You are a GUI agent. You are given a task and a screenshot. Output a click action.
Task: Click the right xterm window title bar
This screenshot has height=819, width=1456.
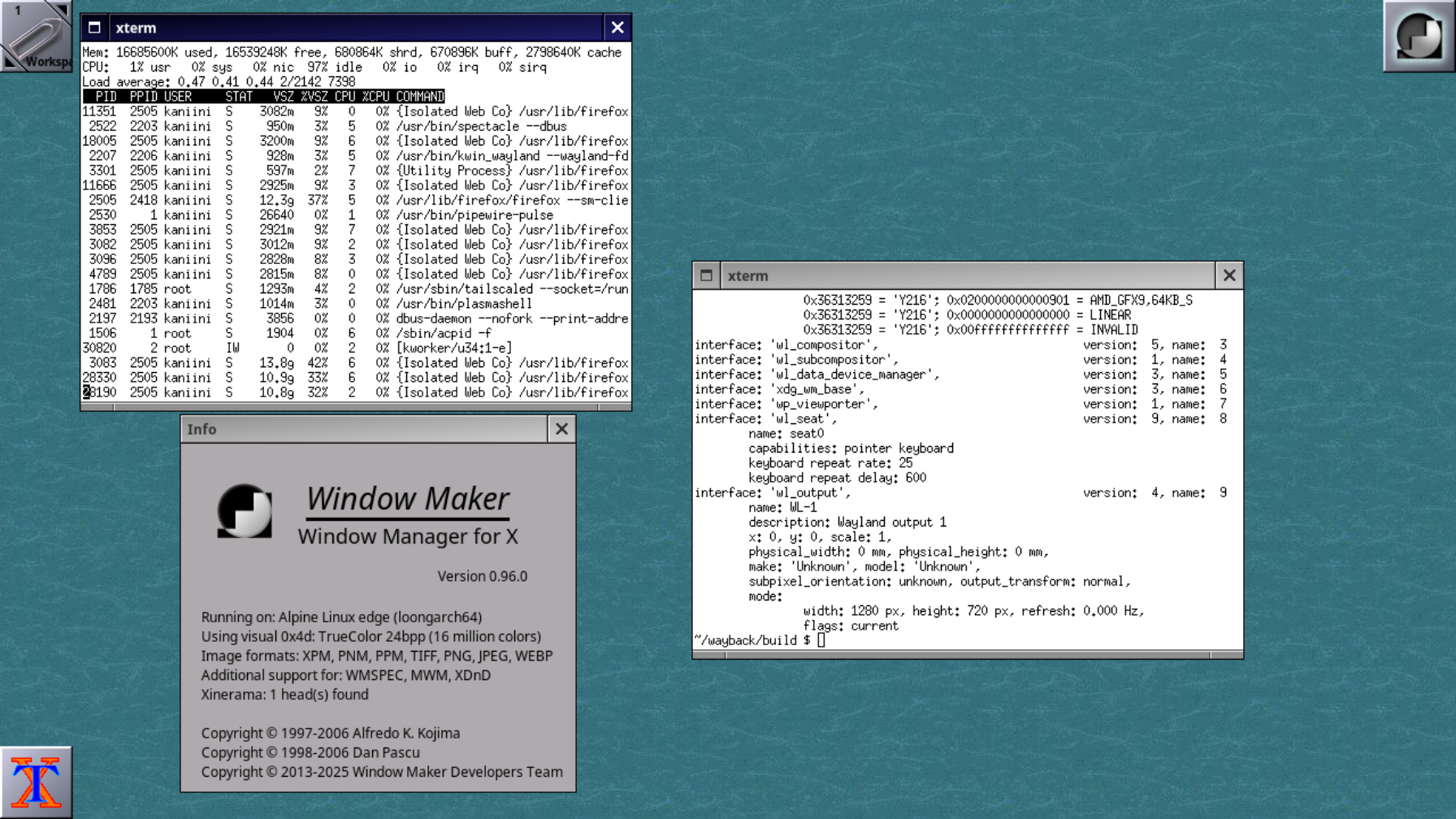(x=967, y=275)
